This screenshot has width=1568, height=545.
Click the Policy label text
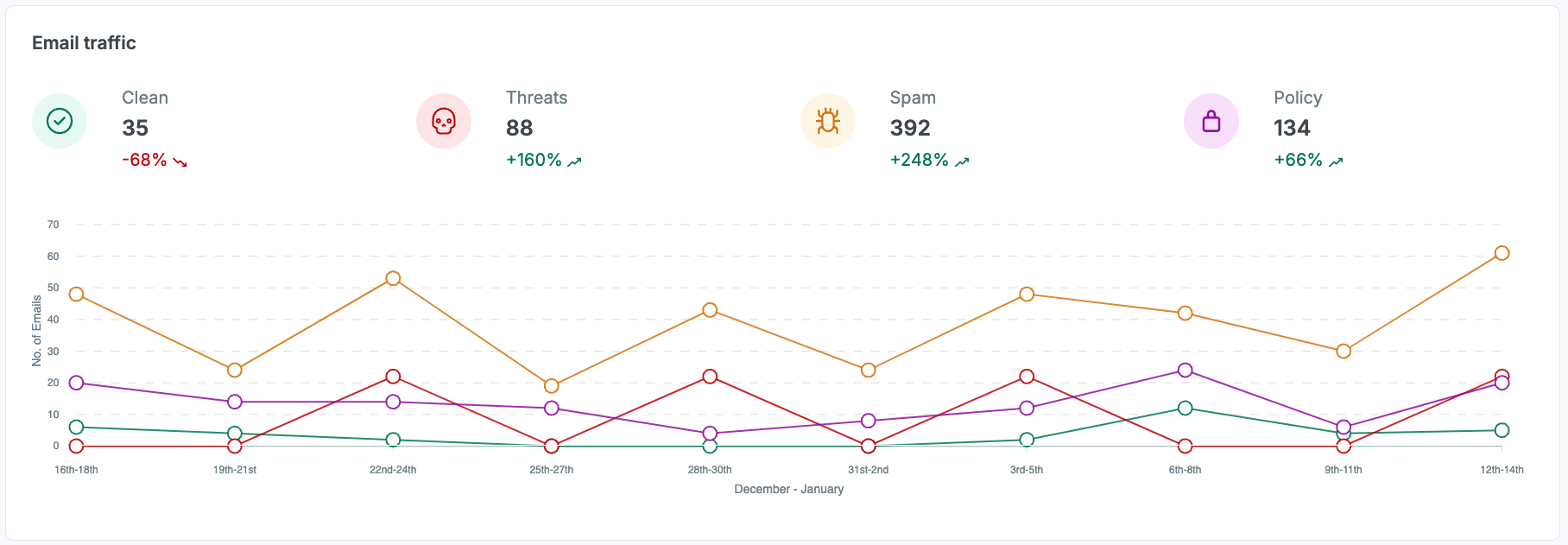pyautogui.click(x=1298, y=98)
